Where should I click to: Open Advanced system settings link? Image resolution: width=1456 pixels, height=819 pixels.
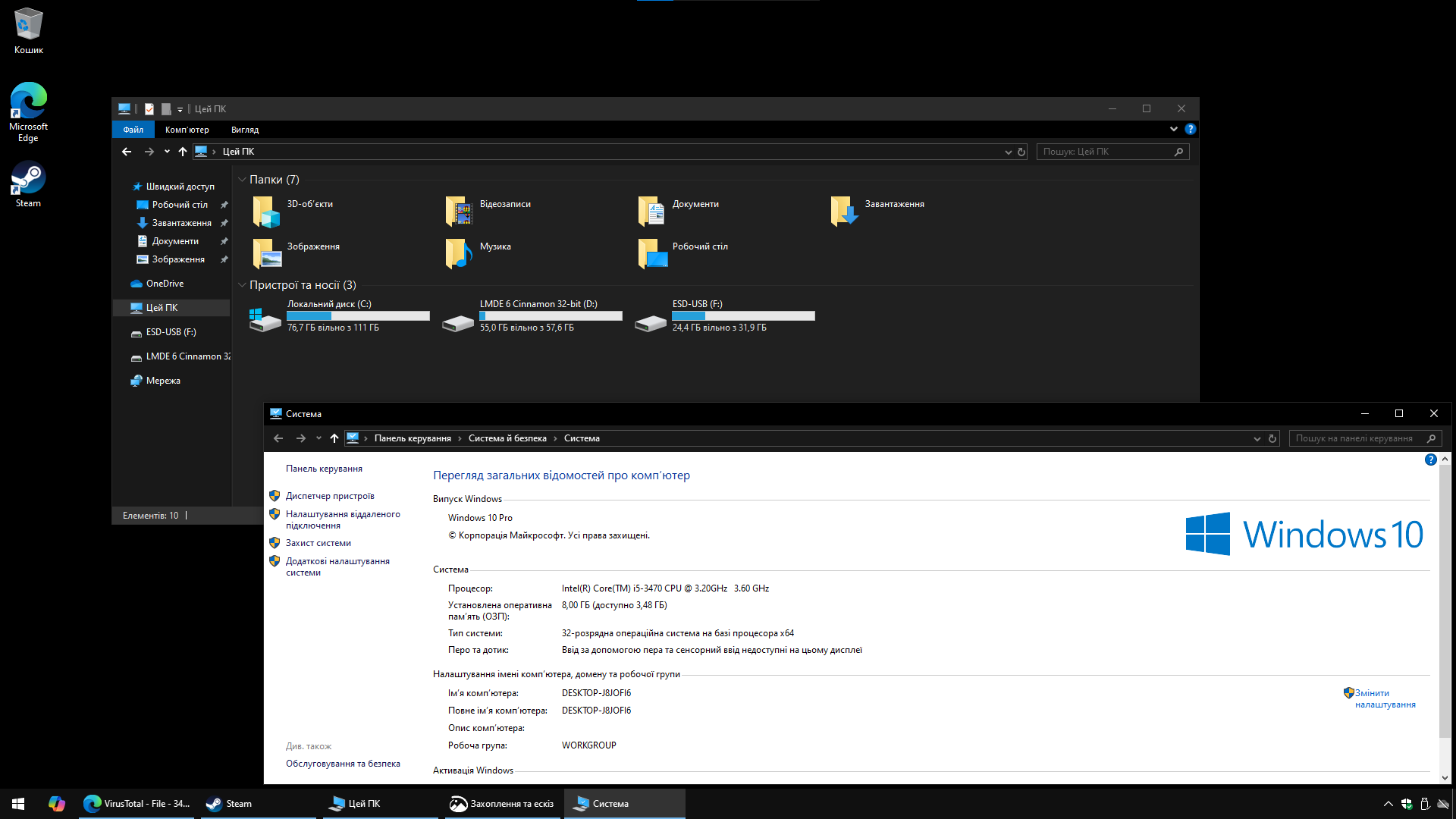tap(337, 566)
